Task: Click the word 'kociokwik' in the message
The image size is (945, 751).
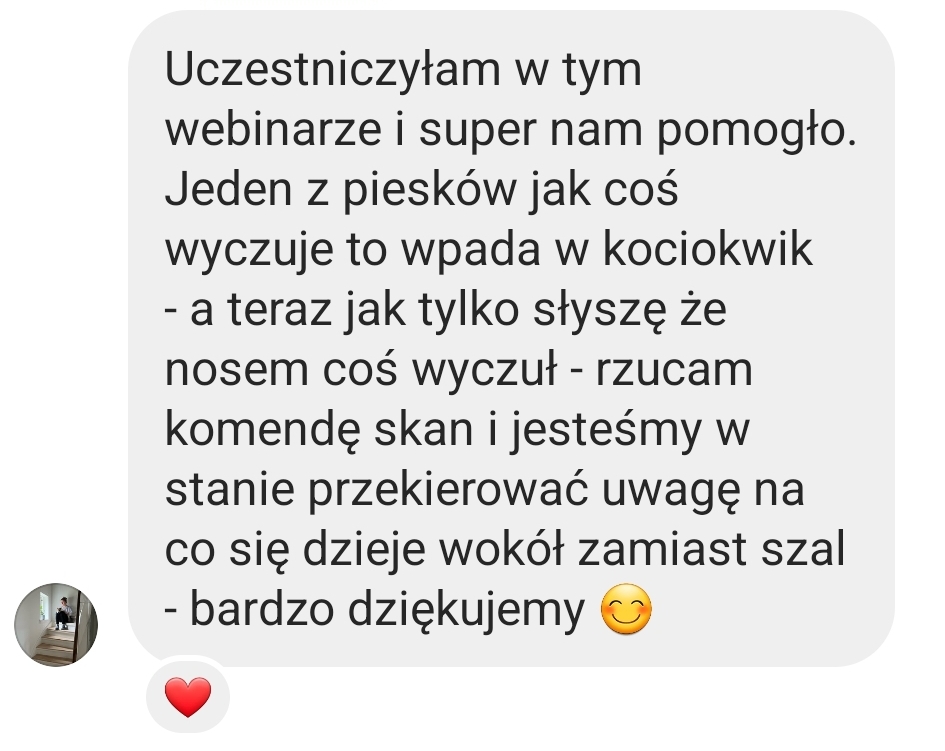Action: click(x=708, y=250)
